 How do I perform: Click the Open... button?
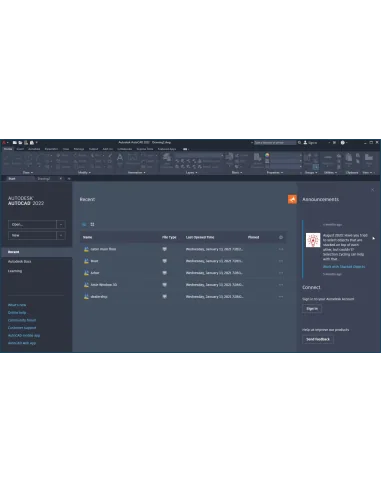pos(32,224)
